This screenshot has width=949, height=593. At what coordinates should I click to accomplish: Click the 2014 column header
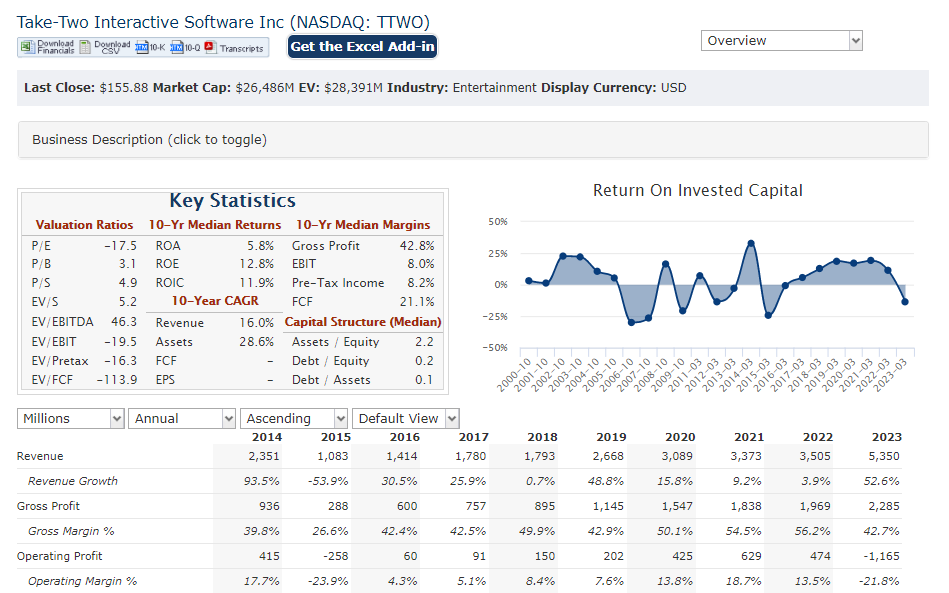pyautogui.click(x=266, y=437)
